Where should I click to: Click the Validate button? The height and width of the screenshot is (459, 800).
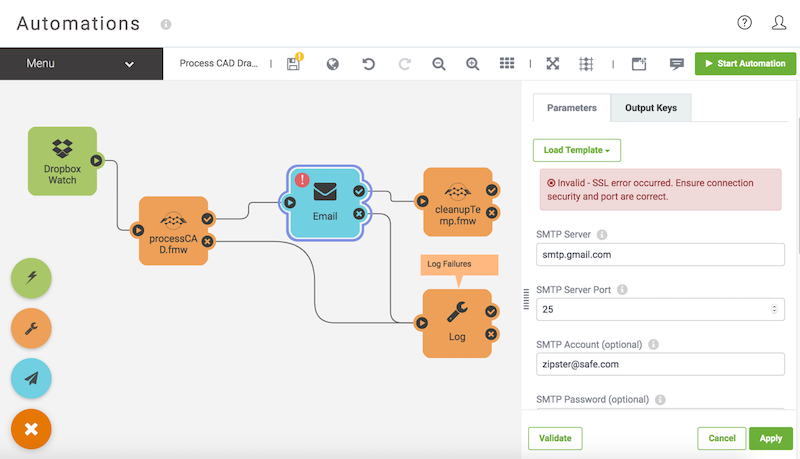pyautogui.click(x=555, y=438)
